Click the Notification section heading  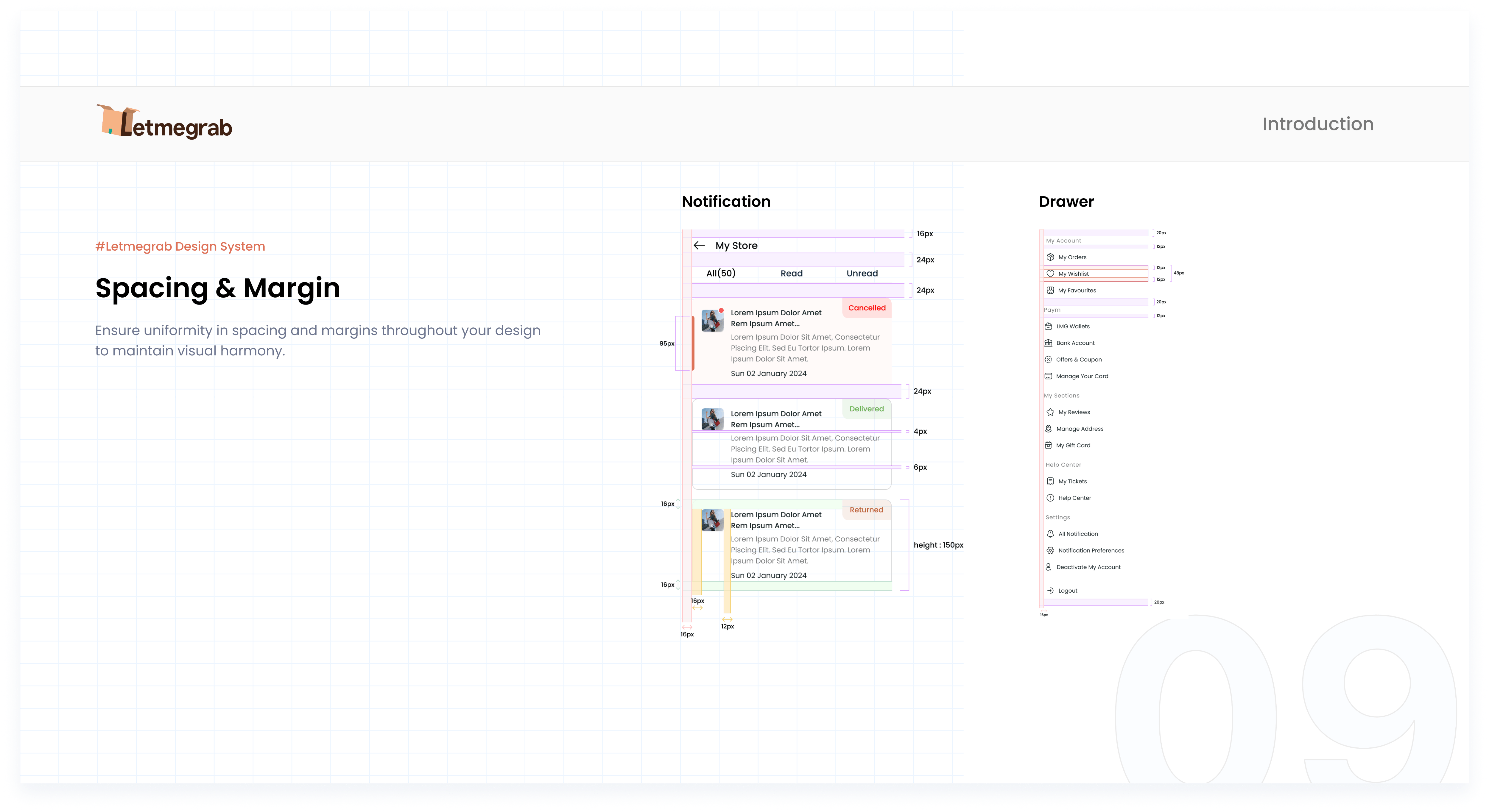click(726, 201)
